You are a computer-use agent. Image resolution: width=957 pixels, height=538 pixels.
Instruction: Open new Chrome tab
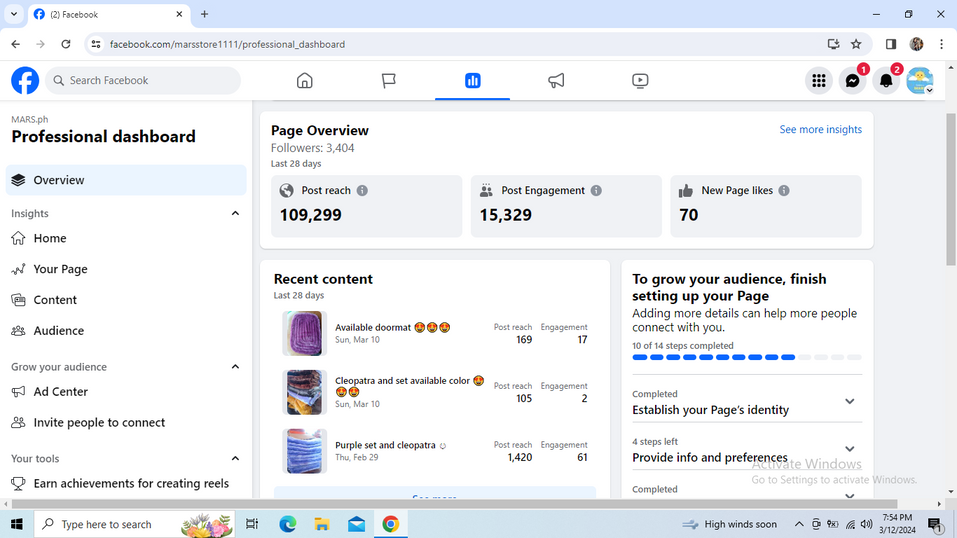204,14
